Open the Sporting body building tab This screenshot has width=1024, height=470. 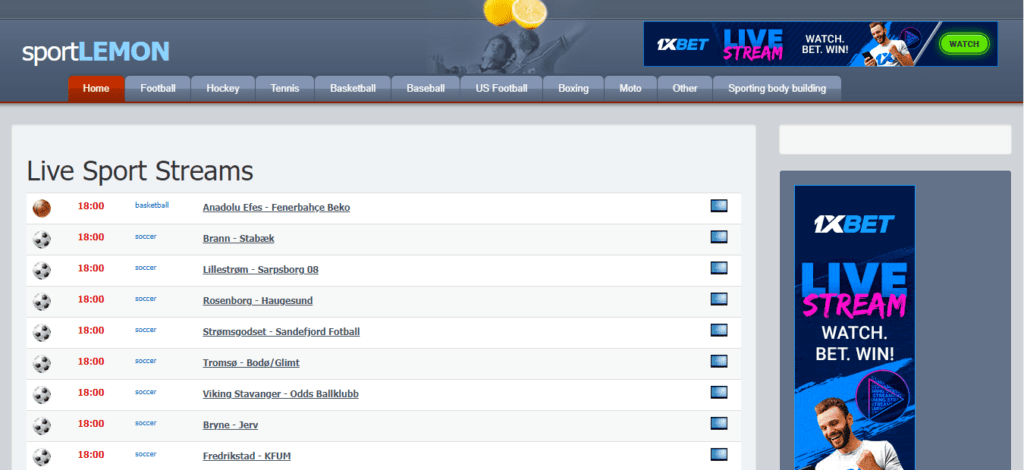777,89
